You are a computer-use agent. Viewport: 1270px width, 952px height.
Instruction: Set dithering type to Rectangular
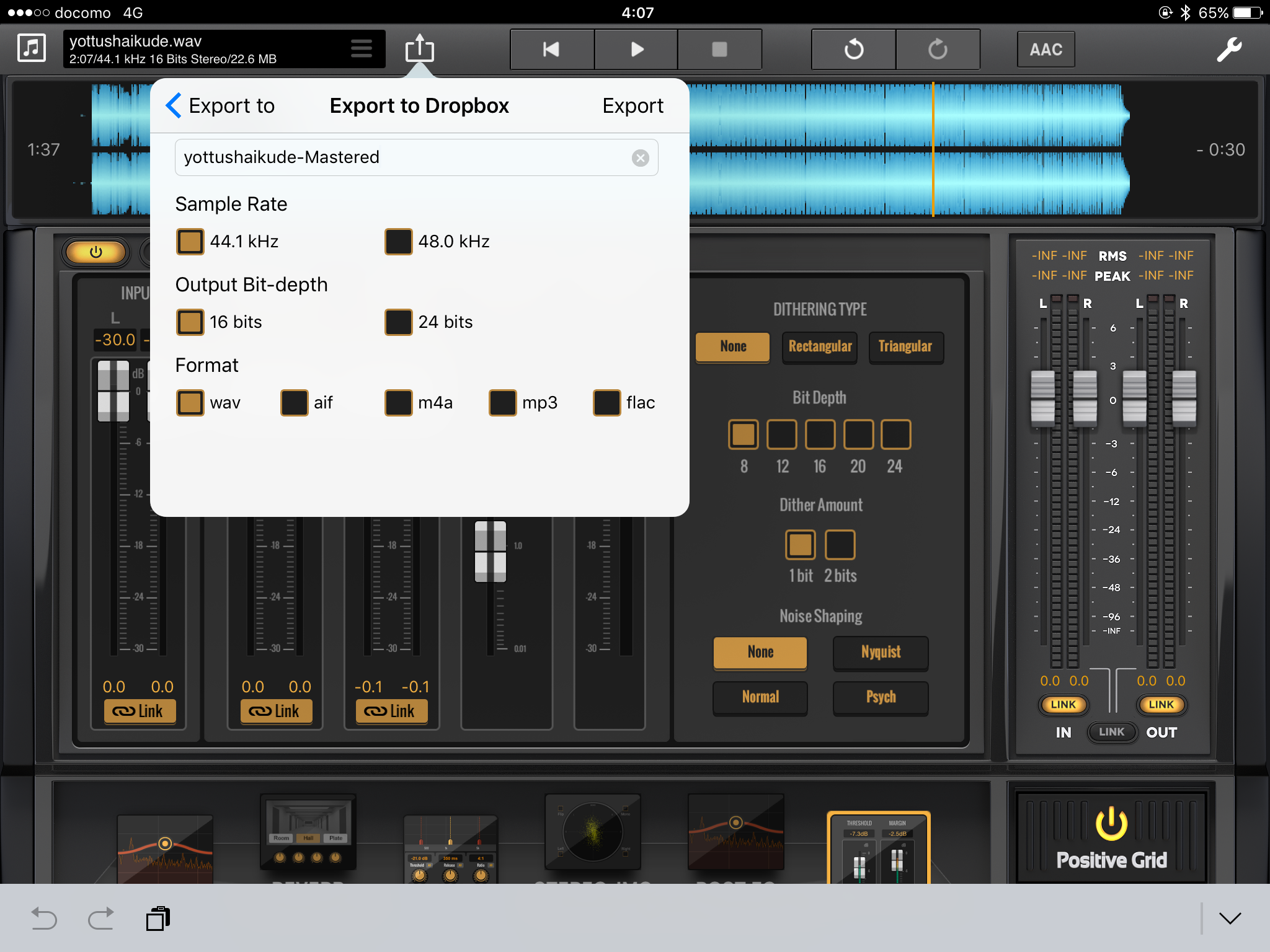click(x=820, y=347)
